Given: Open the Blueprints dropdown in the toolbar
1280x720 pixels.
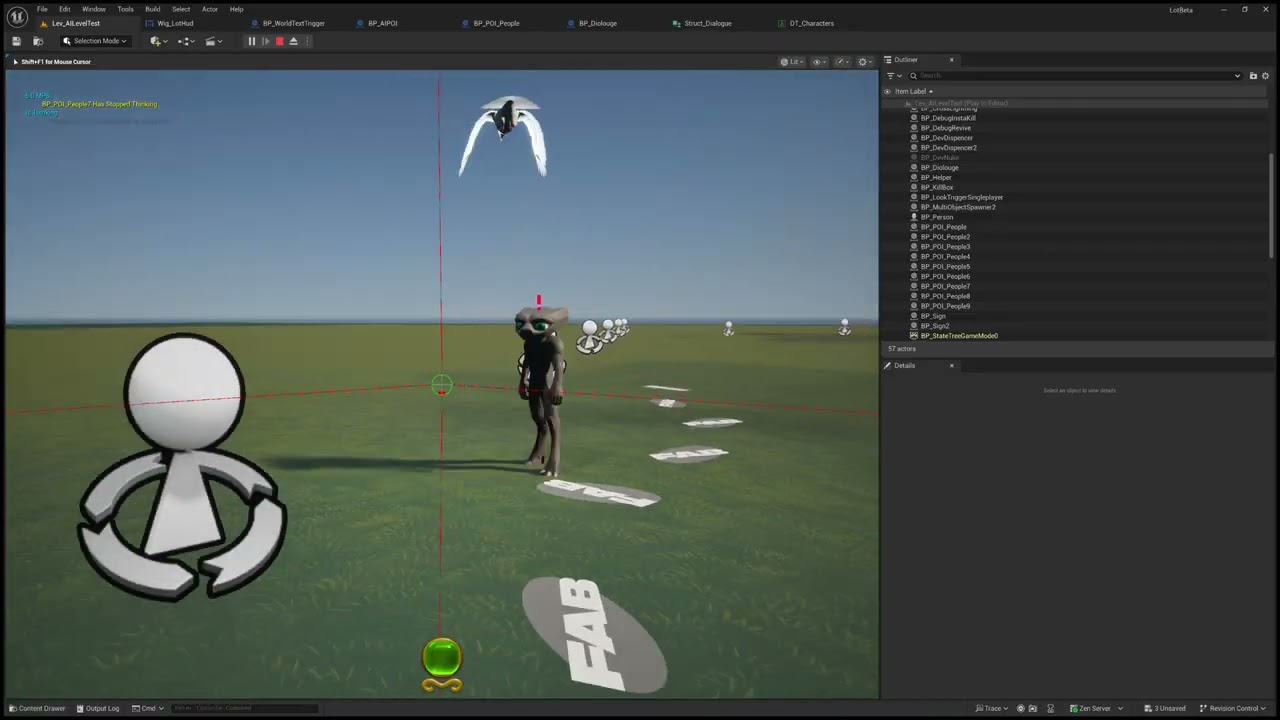Looking at the screenshot, I should 185,41.
